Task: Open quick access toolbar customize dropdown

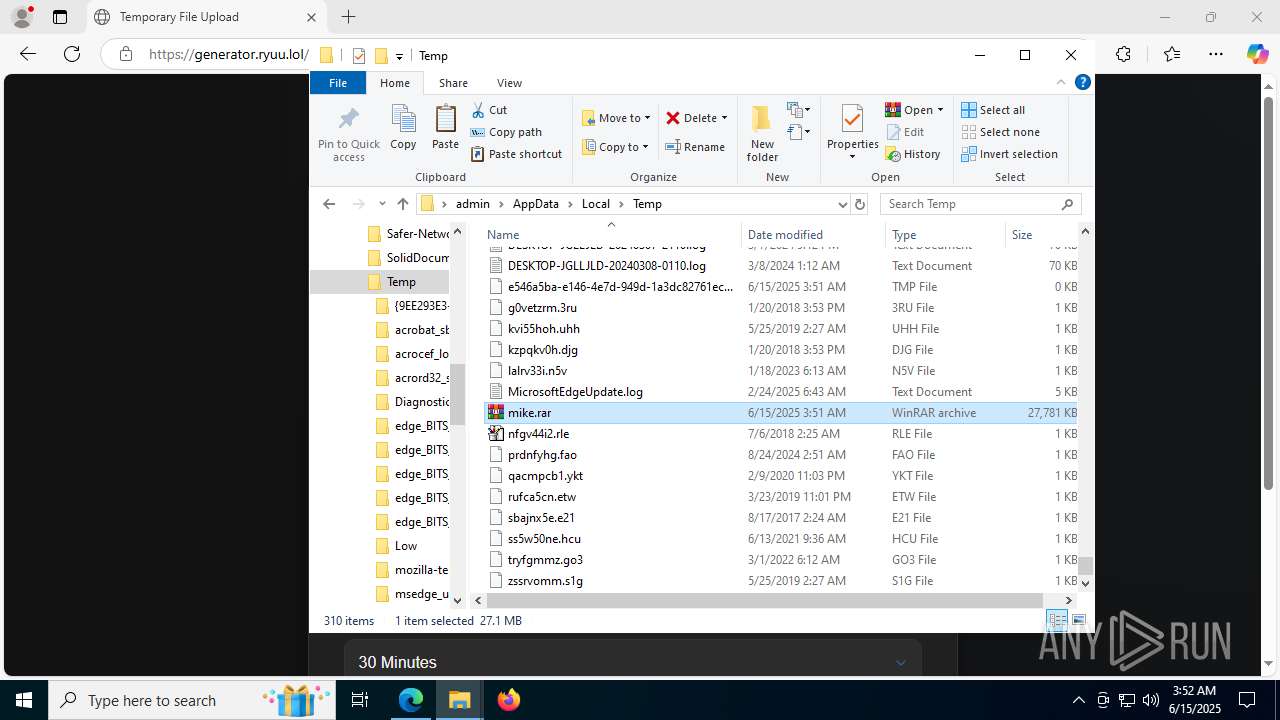Action: (x=399, y=56)
